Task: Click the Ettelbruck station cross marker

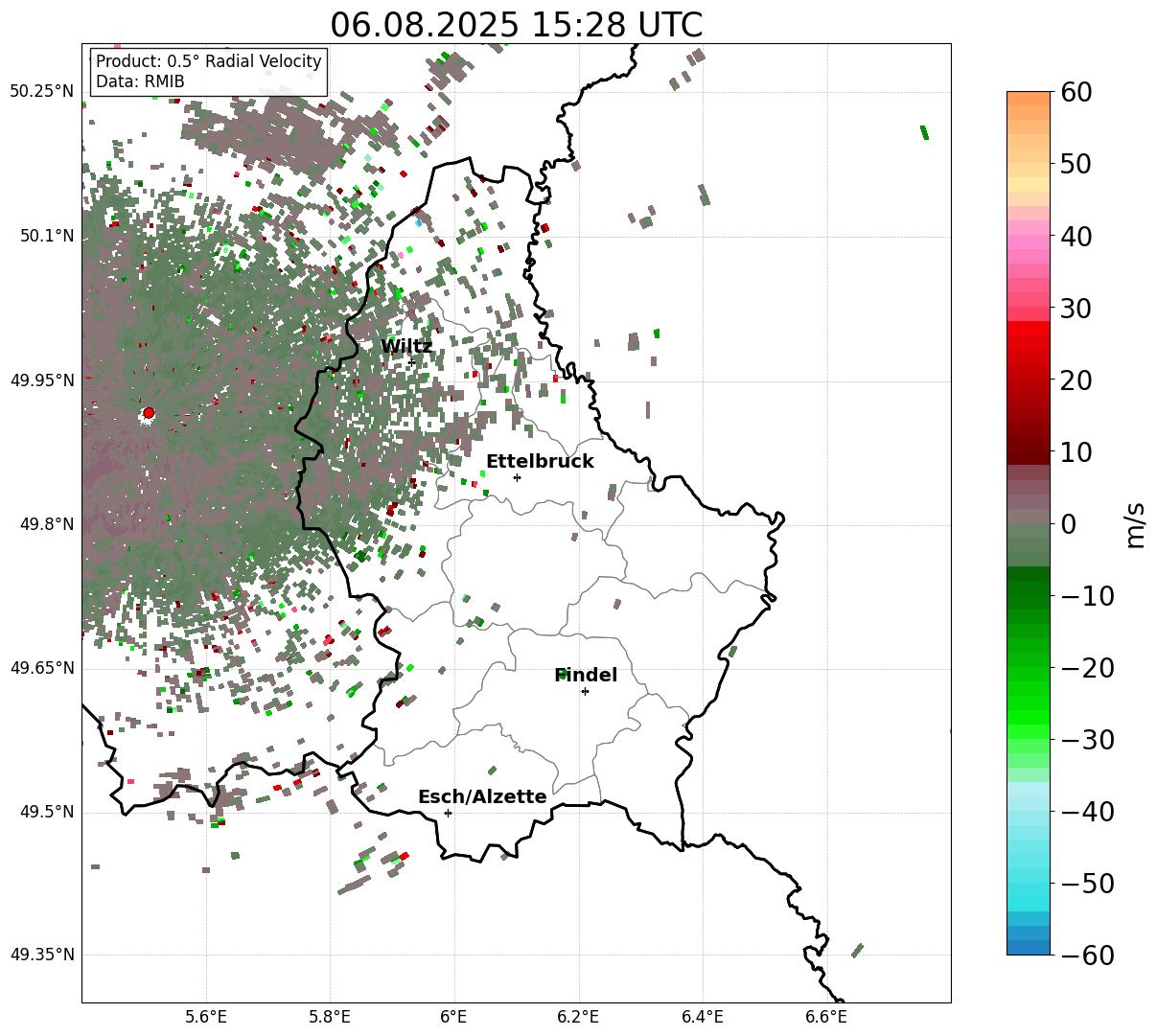Action: pos(518,477)
